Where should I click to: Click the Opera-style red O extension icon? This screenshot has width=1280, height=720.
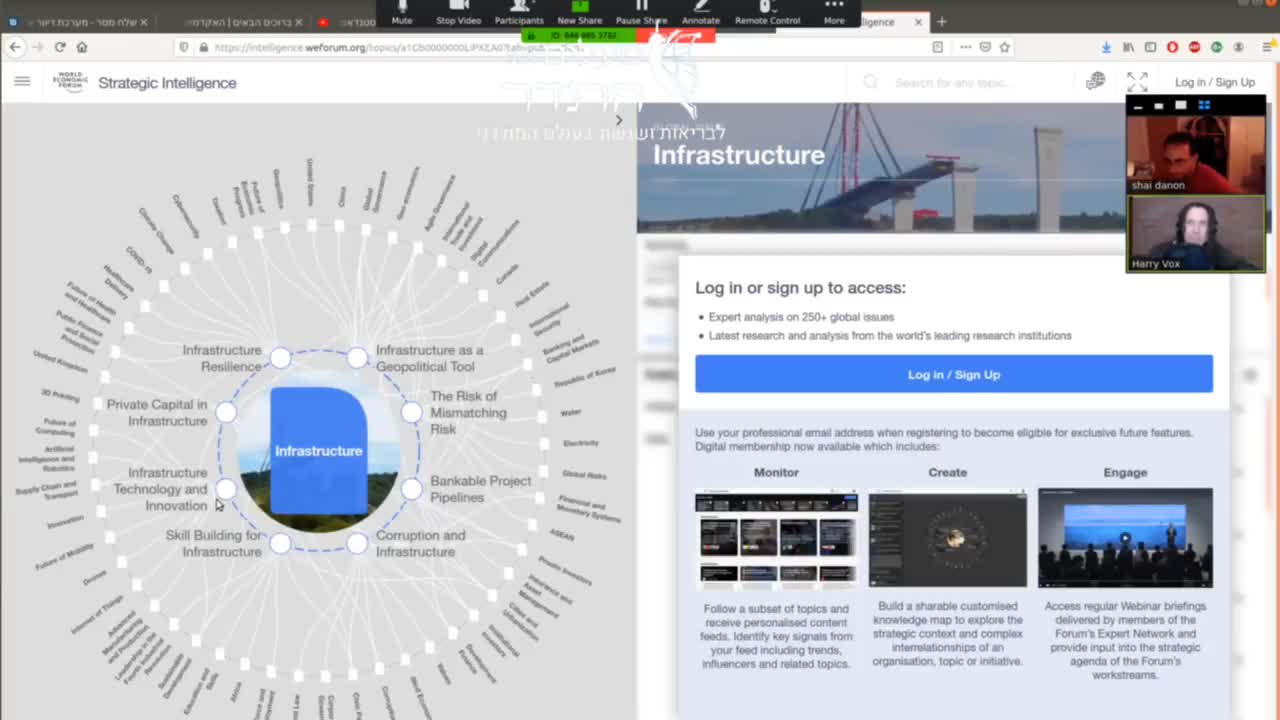1172,47
